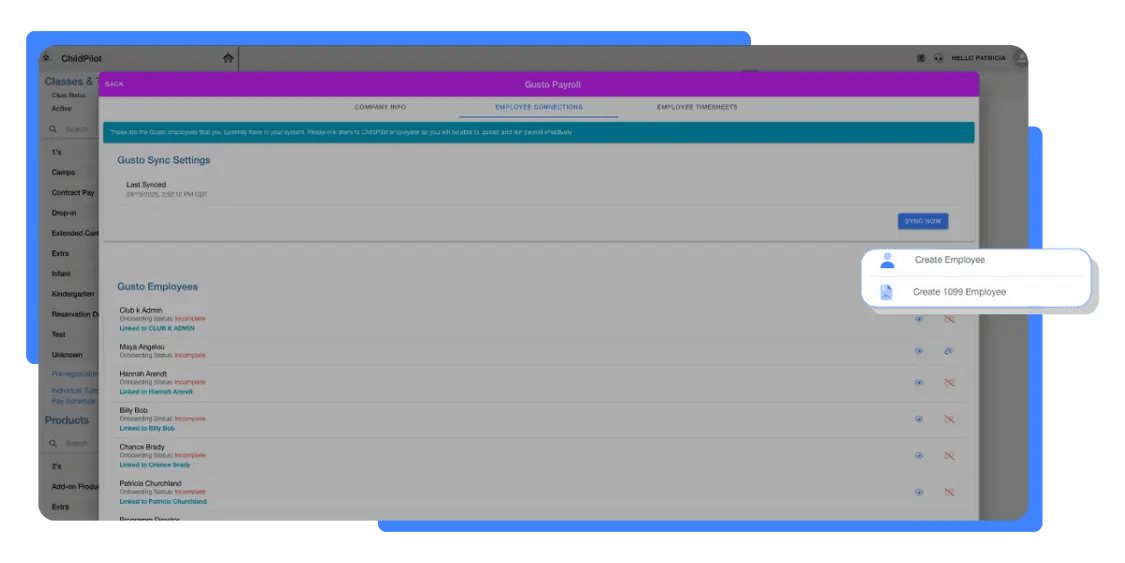
Task: Click the Gusto Employees section heading
Action: [x=157, y=286]
